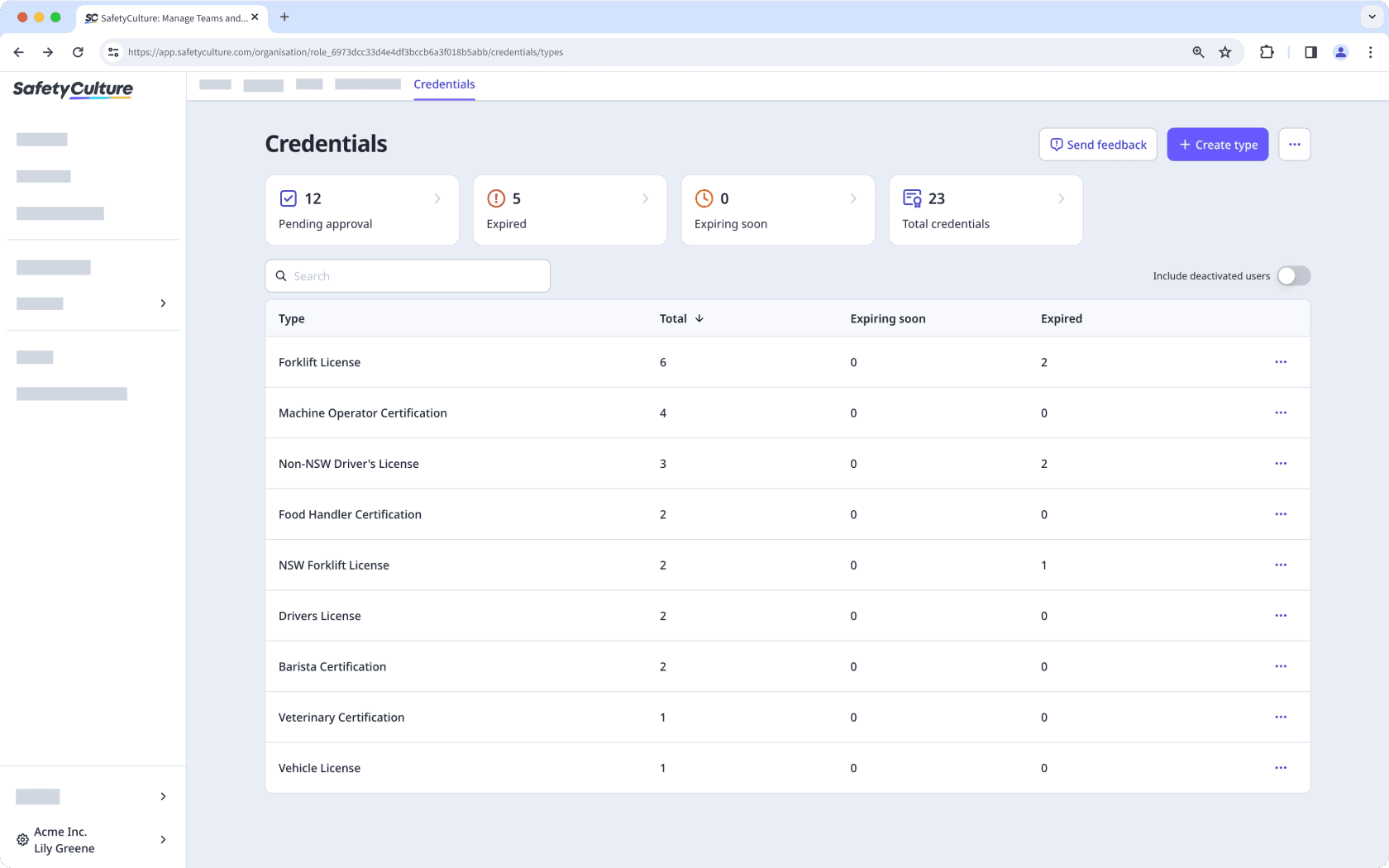Click the Create type button
The height and width of the screenshot is (868, 1389).
click(x=1217, y=144)
